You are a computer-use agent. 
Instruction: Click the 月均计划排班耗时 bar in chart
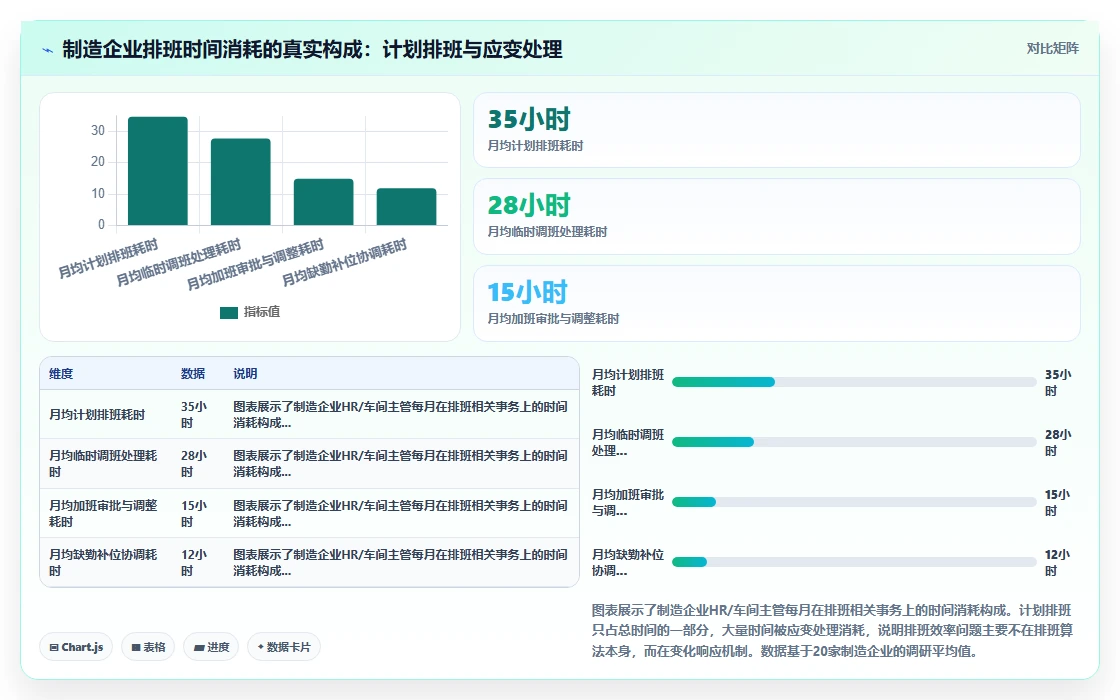(158, 171)
